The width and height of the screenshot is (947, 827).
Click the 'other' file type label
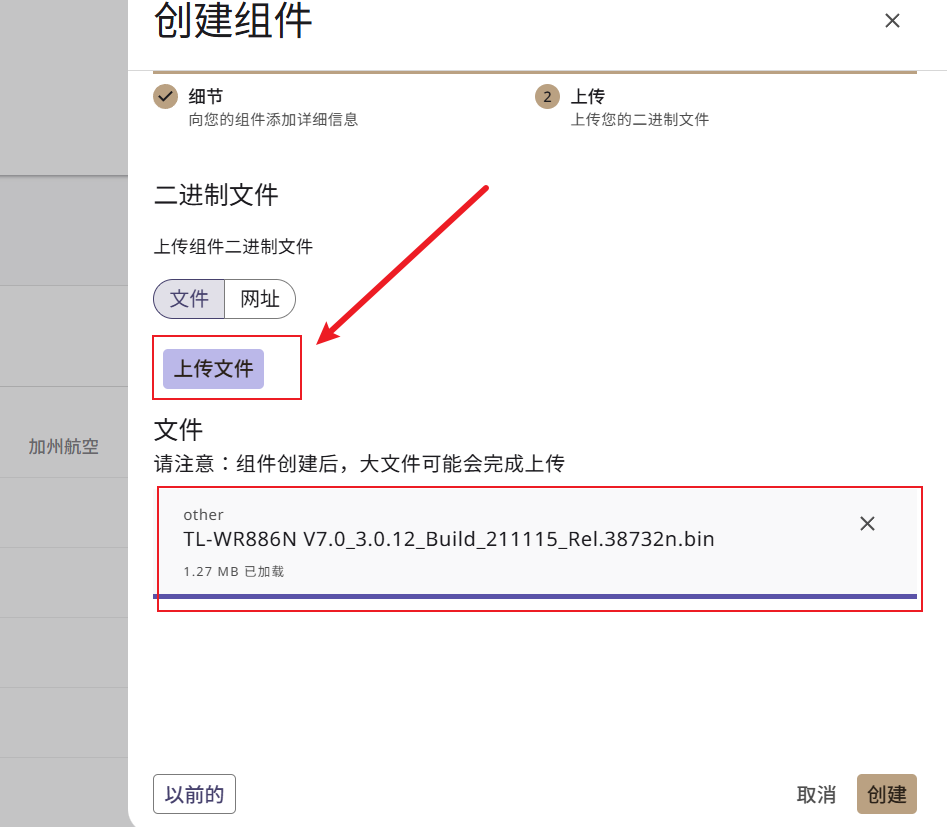(x=204, y=515)
